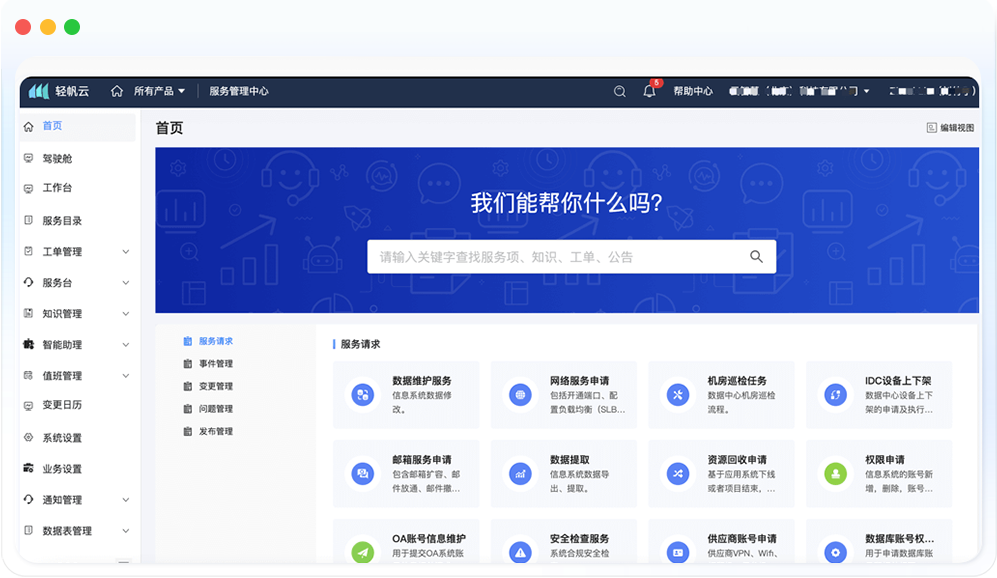Go to 服务目录 in sidebar
Image resolution: width=997 pixels, height=578 pixels.
pyautogui.click(x=62, y=221)
